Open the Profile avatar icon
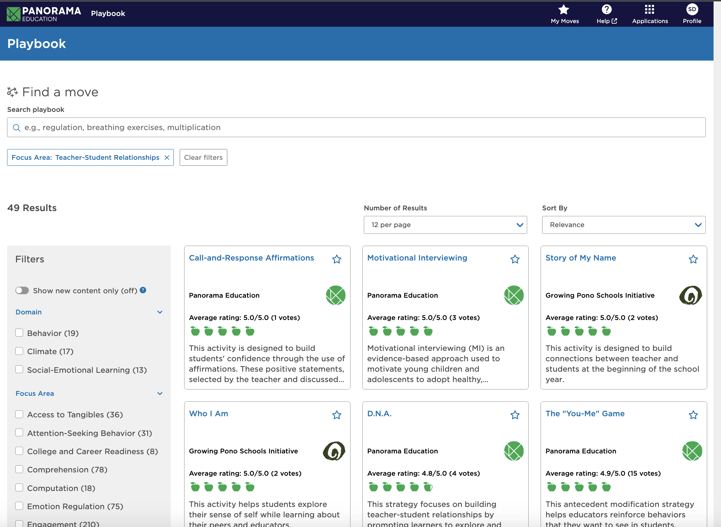721x527 pixels. click(692, 9)
